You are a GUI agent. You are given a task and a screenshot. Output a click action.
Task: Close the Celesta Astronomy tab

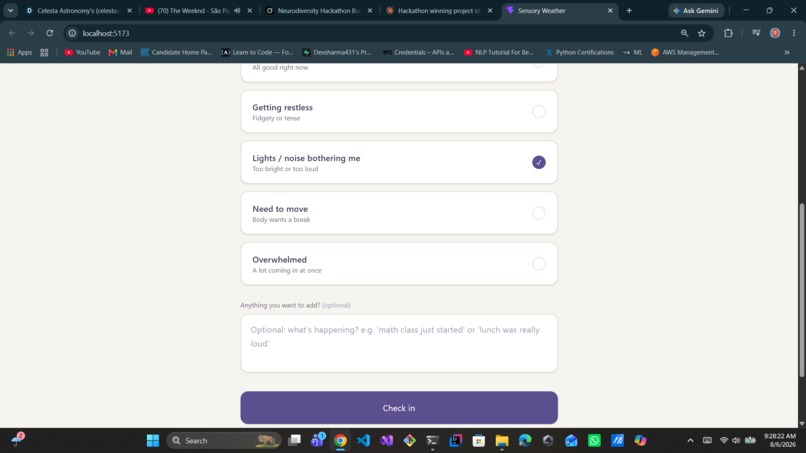click(x=130, y=10)
